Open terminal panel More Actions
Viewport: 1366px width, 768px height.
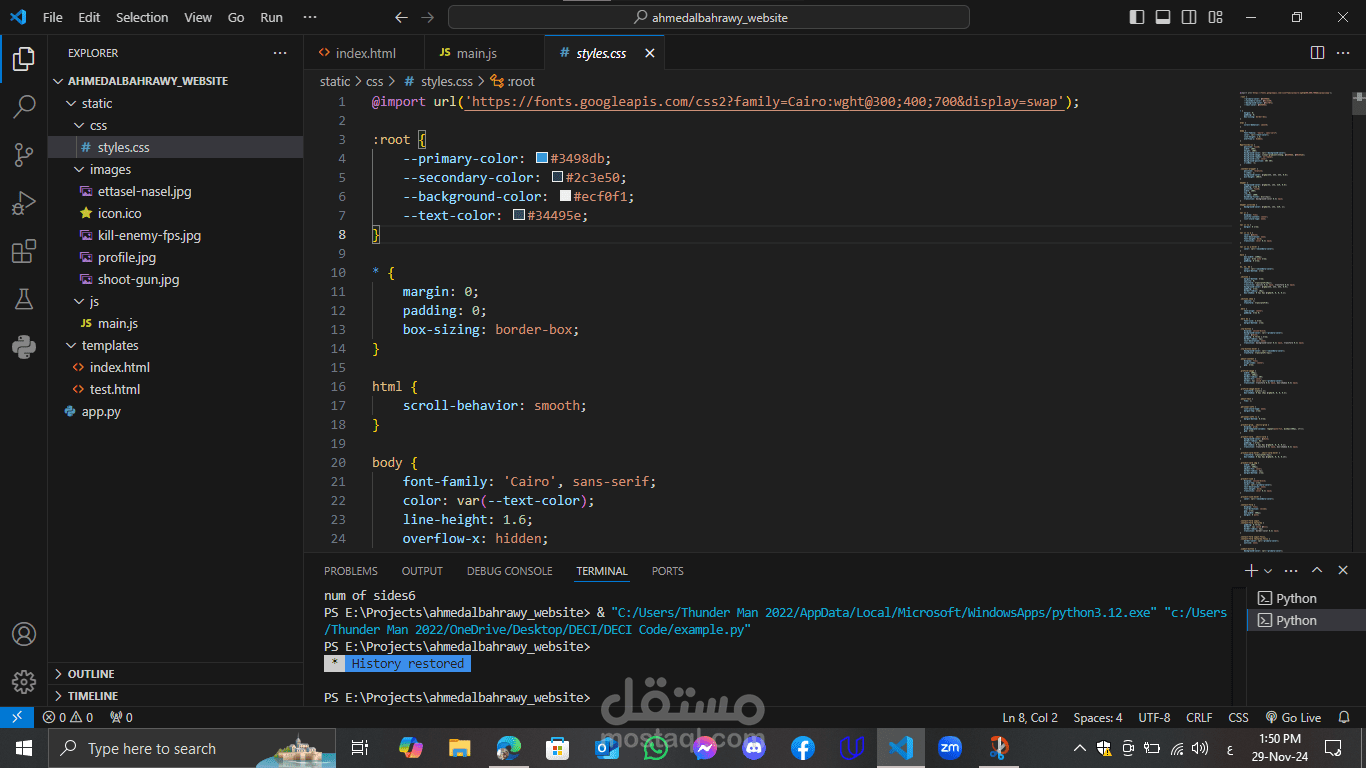coord(1290,570)
